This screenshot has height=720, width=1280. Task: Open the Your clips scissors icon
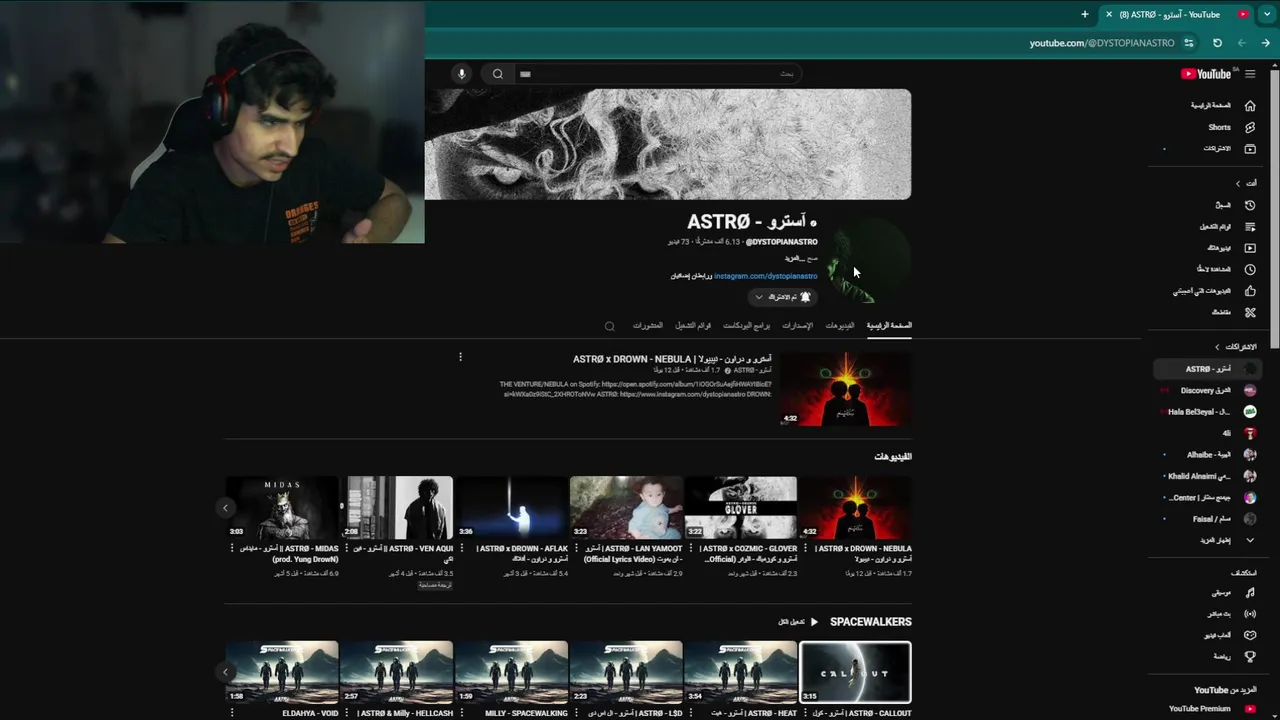coord(1250,312)
